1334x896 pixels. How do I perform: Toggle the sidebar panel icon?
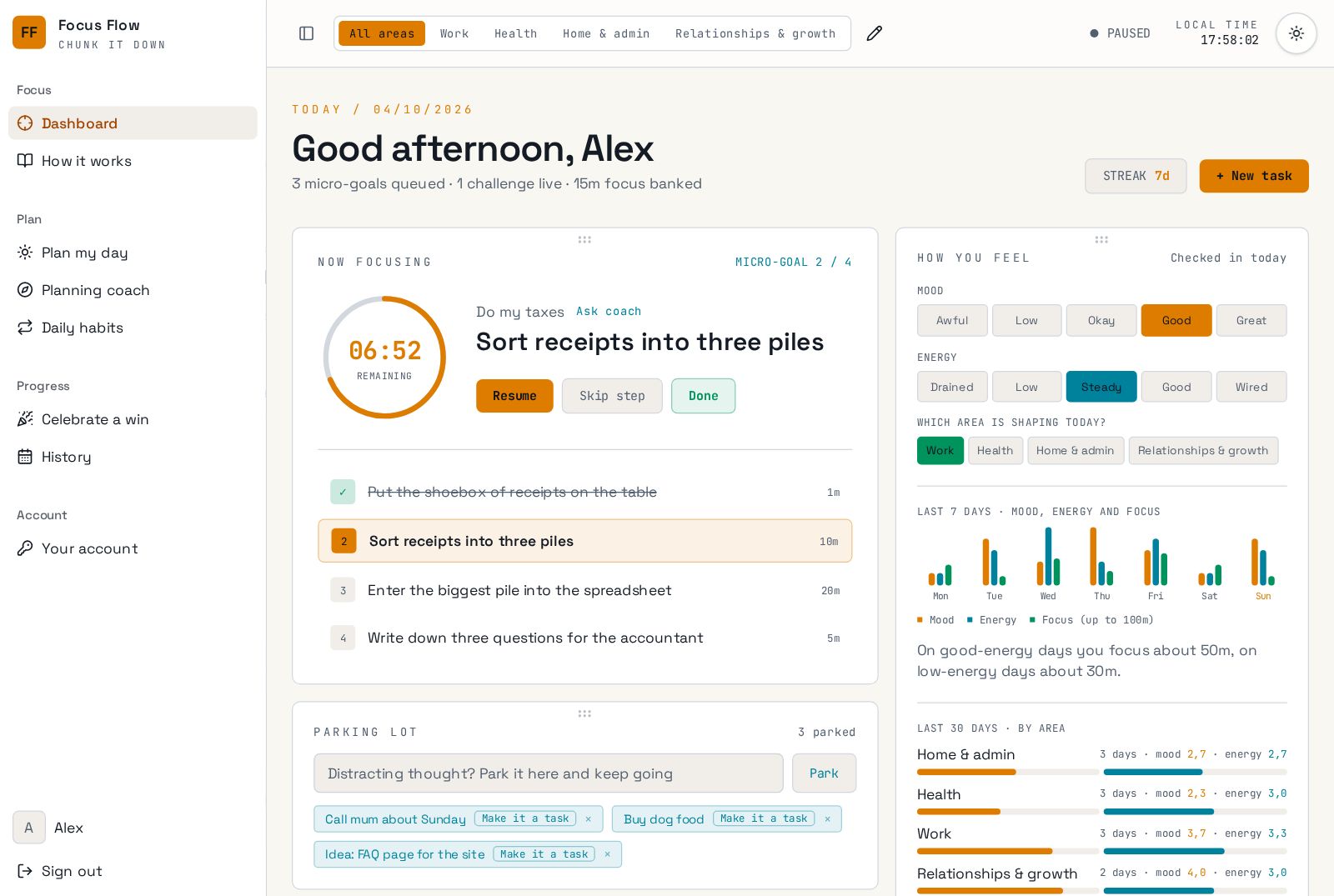point(306,33)
